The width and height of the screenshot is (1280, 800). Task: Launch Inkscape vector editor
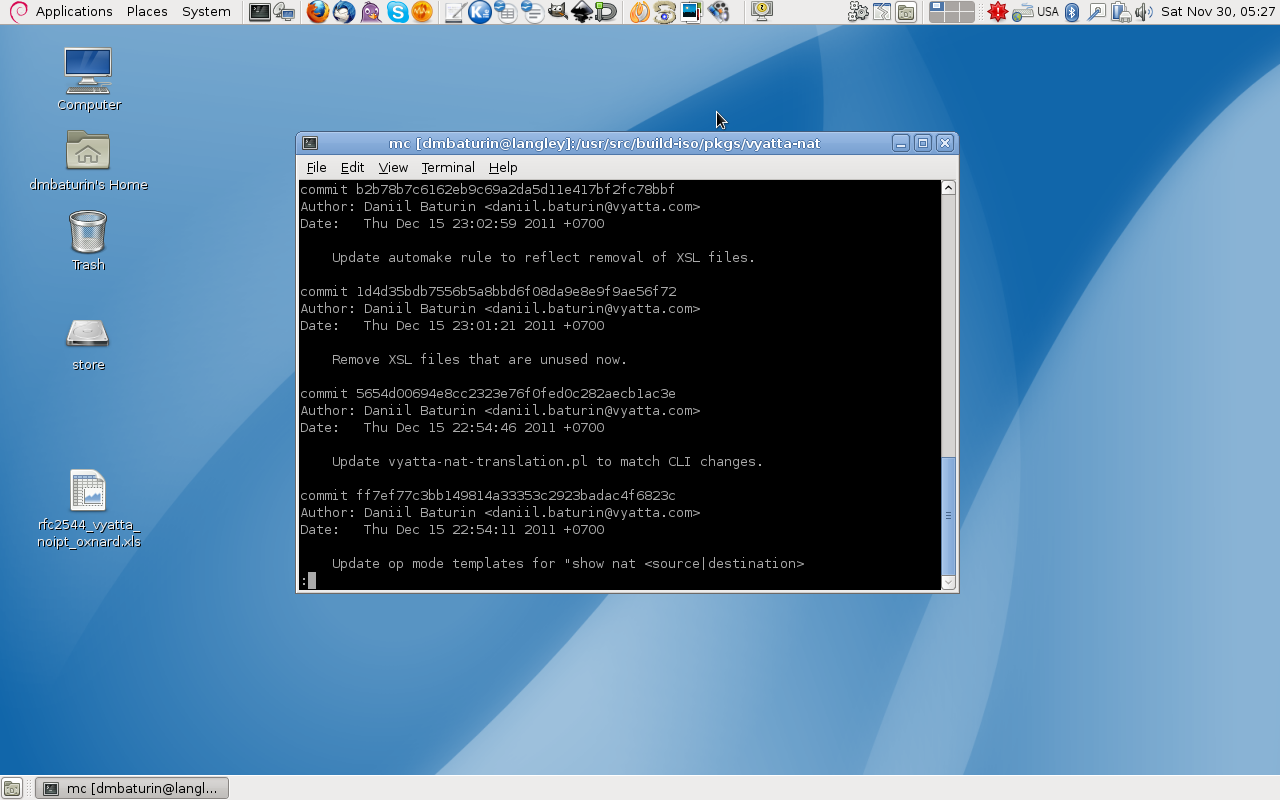[582, 12]
